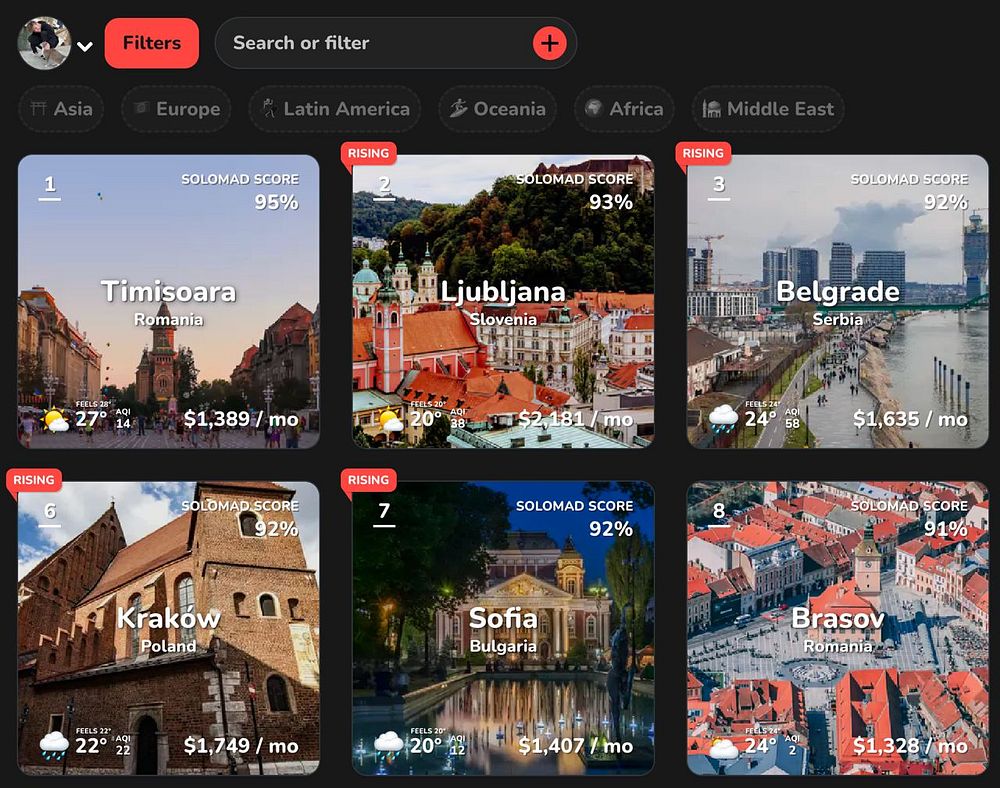The height and width of the screenshot is (788, 1000).
Task: Open the Belgrade city card
Action: click(x=837, y=302)
